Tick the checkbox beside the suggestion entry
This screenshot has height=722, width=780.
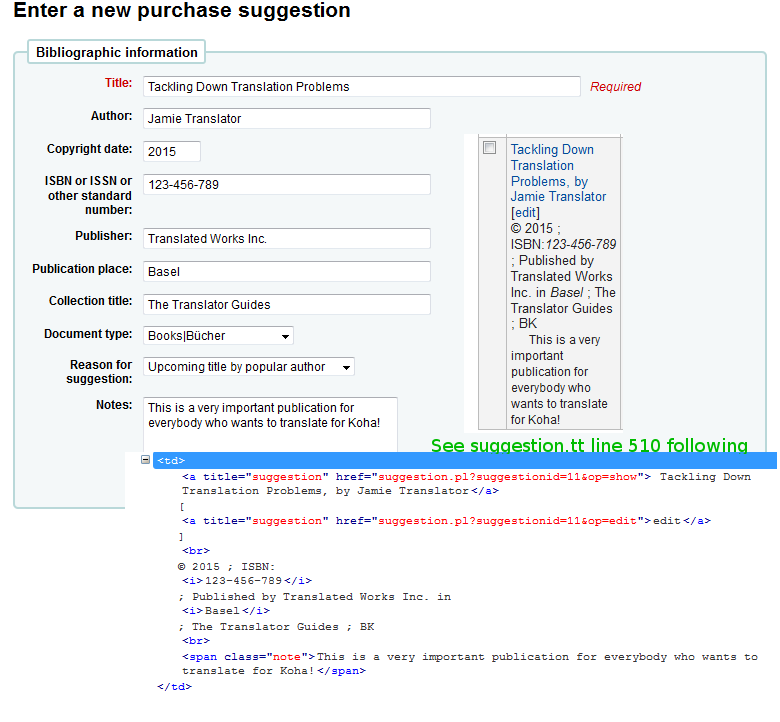click(x=489, y=148)
